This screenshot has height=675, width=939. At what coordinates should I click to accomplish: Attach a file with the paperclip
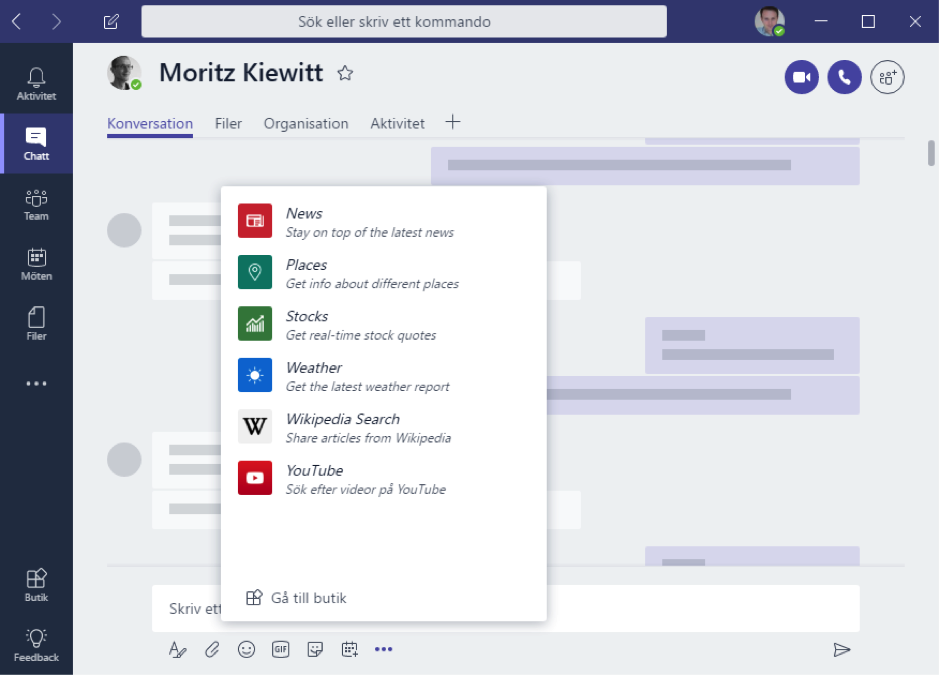pos(212,649)
